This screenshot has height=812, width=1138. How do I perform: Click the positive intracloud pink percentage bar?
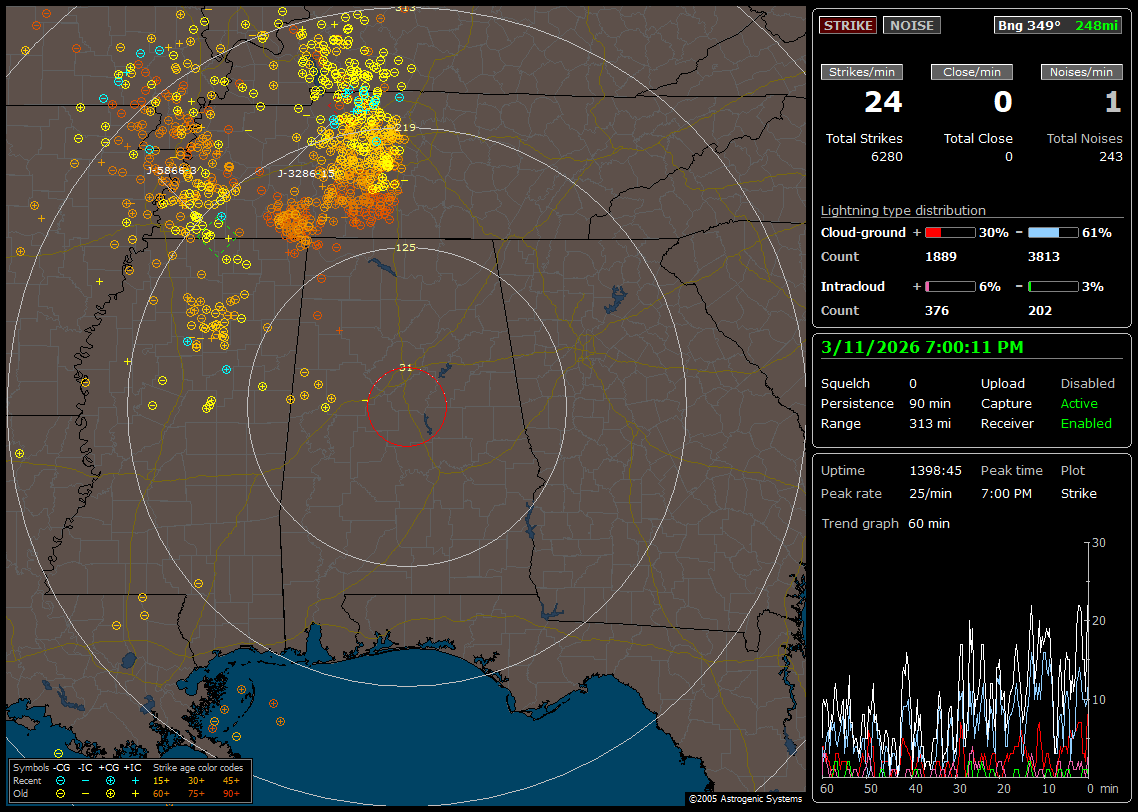[x=949, y=286]
